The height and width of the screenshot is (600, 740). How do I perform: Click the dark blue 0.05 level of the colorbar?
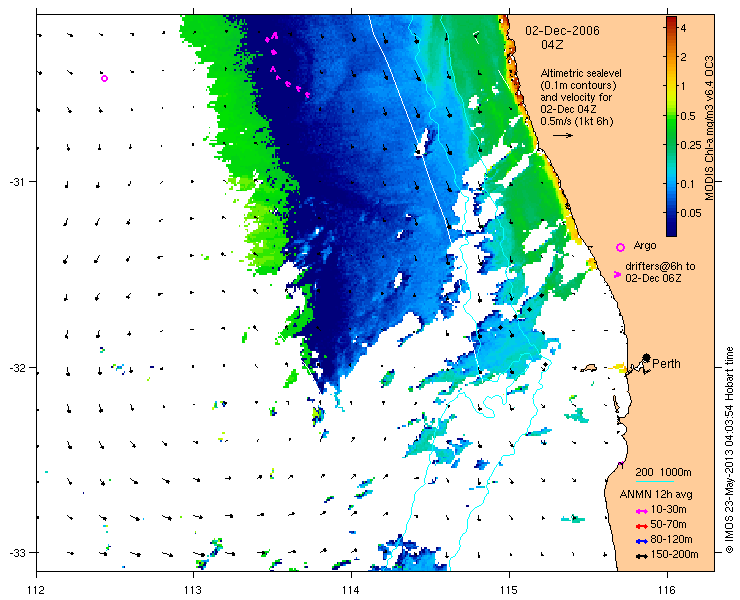[x=671, y=213]
